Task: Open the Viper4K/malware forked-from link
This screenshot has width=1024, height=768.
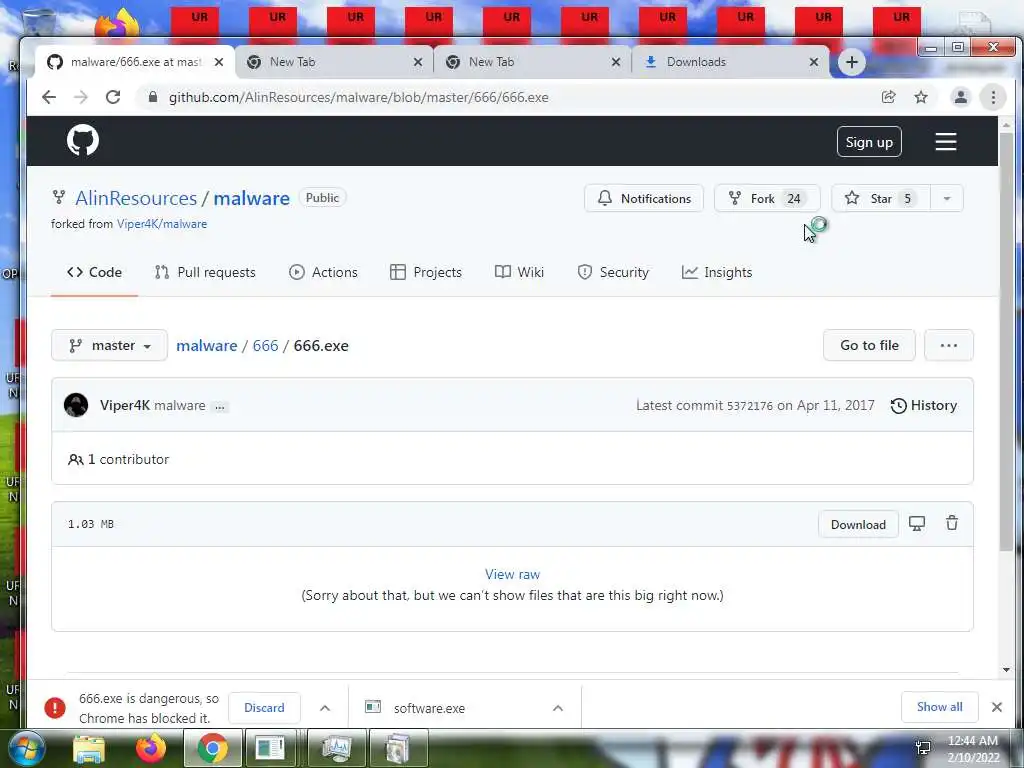Action: 162,224
